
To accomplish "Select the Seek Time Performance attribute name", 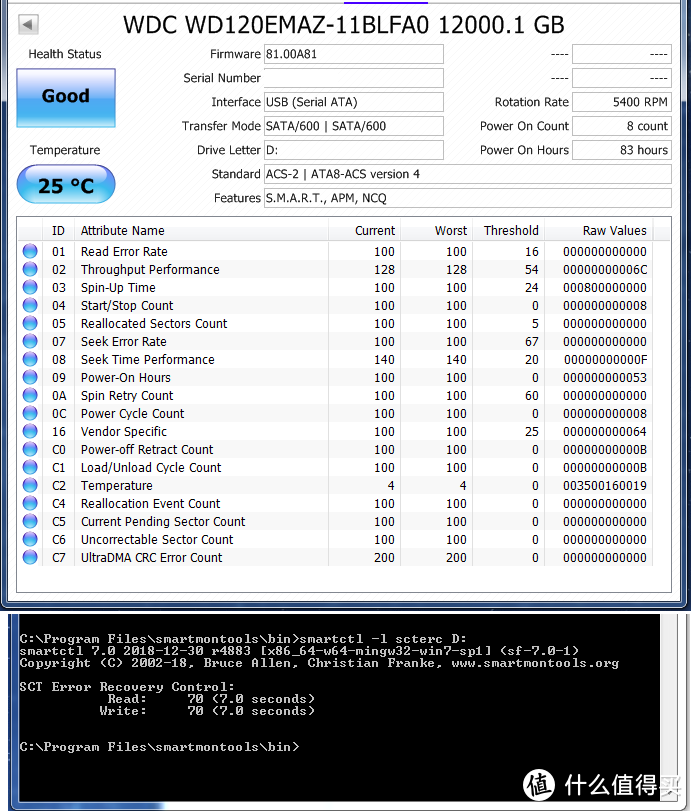I will click(148, 359).
